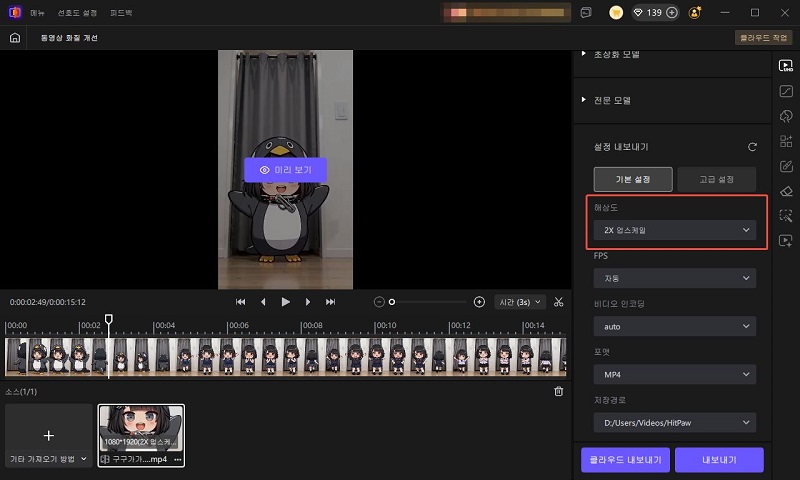The image size is (800, 480).
Task: Open the task list icon in title bar
Action: pyautogui.click(x=586, y=13)
